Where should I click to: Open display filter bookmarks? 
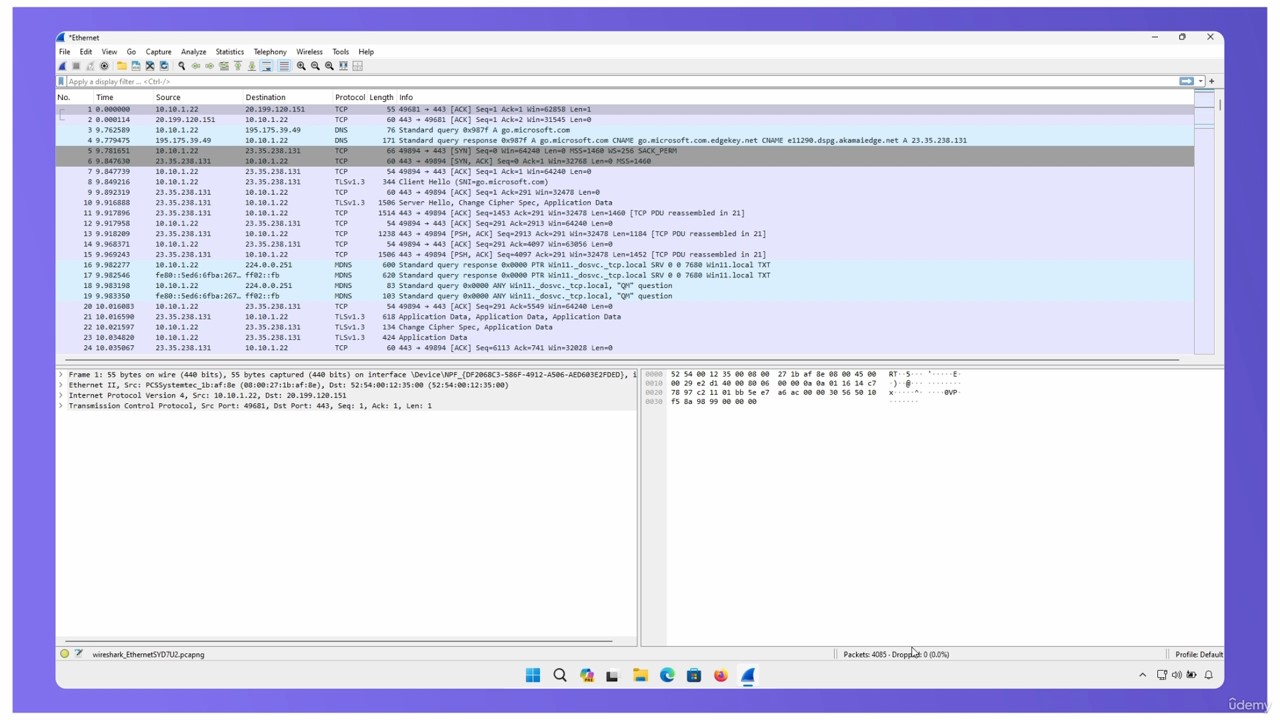[61, 81]
